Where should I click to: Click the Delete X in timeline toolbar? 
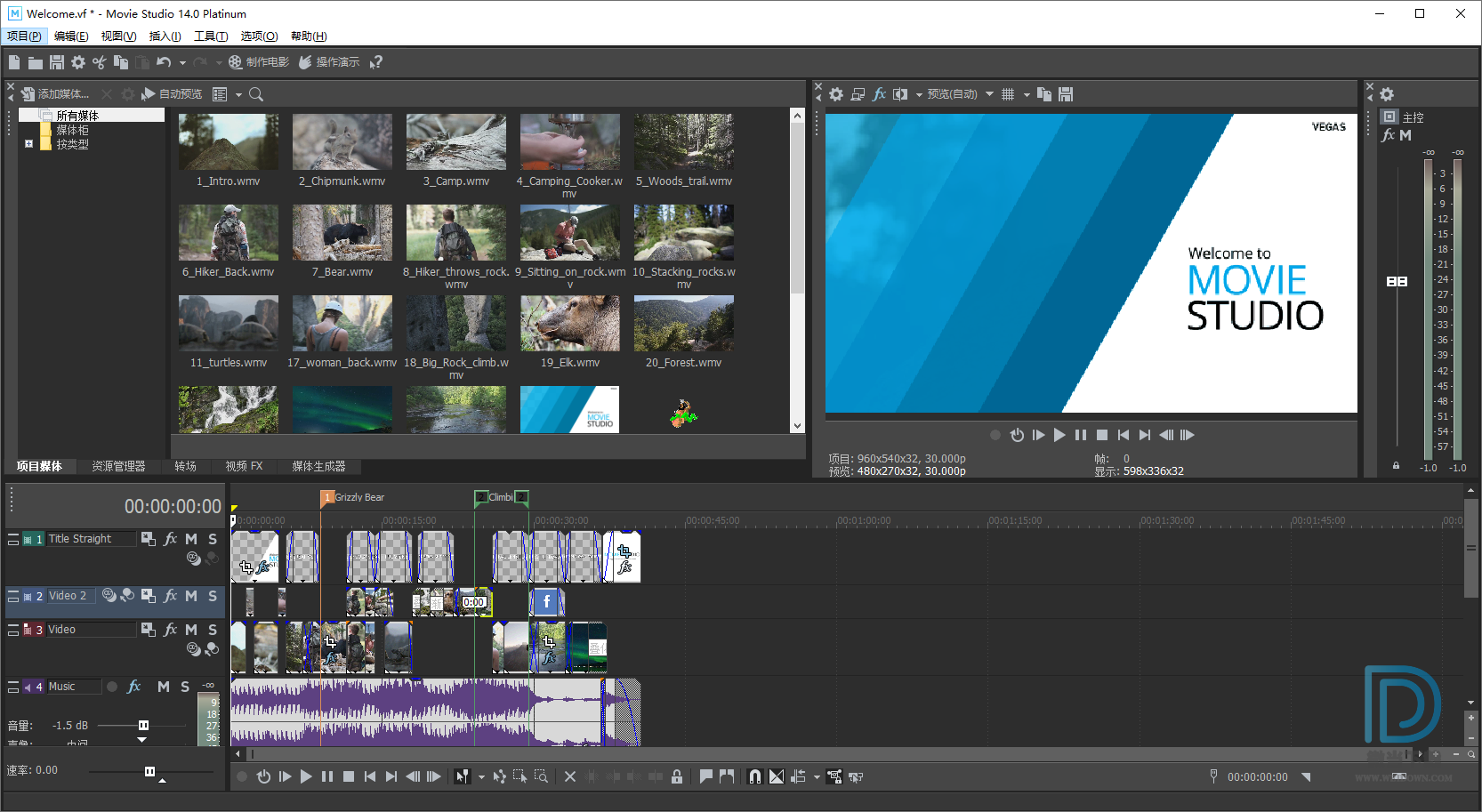(x=570, y=776)
